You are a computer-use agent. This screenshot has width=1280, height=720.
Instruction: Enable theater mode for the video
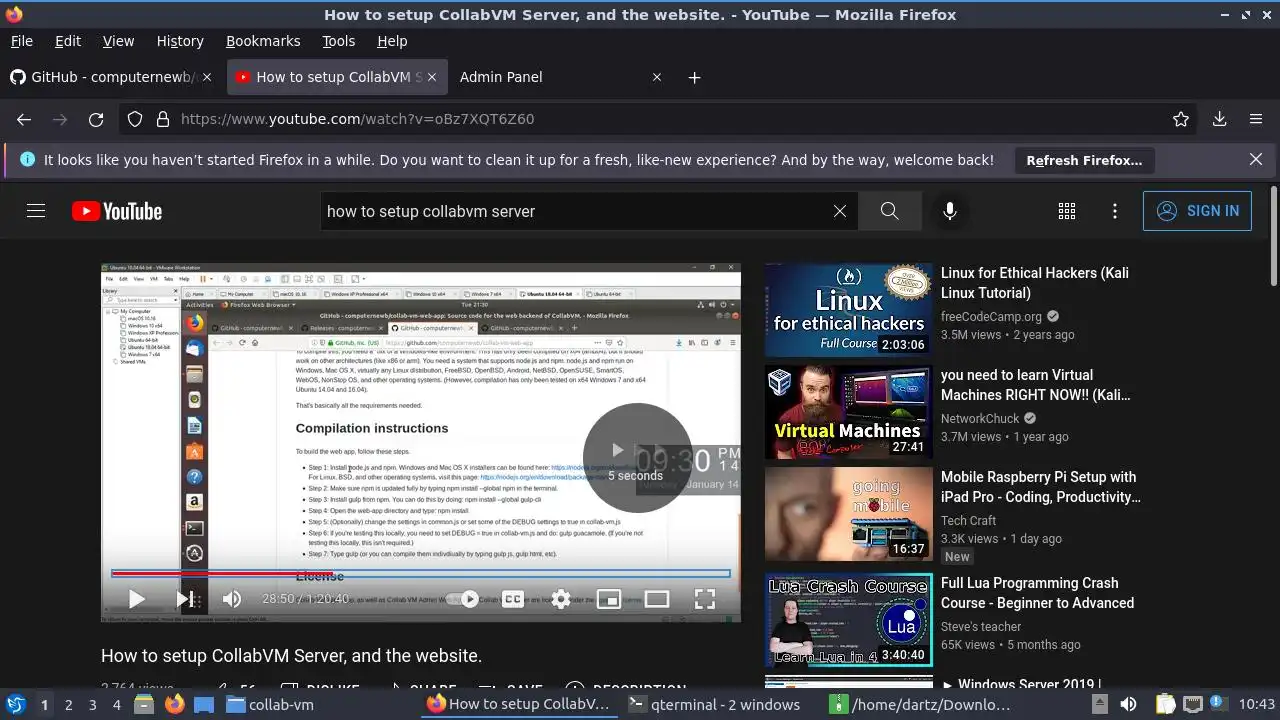click(x=657, y=599)
